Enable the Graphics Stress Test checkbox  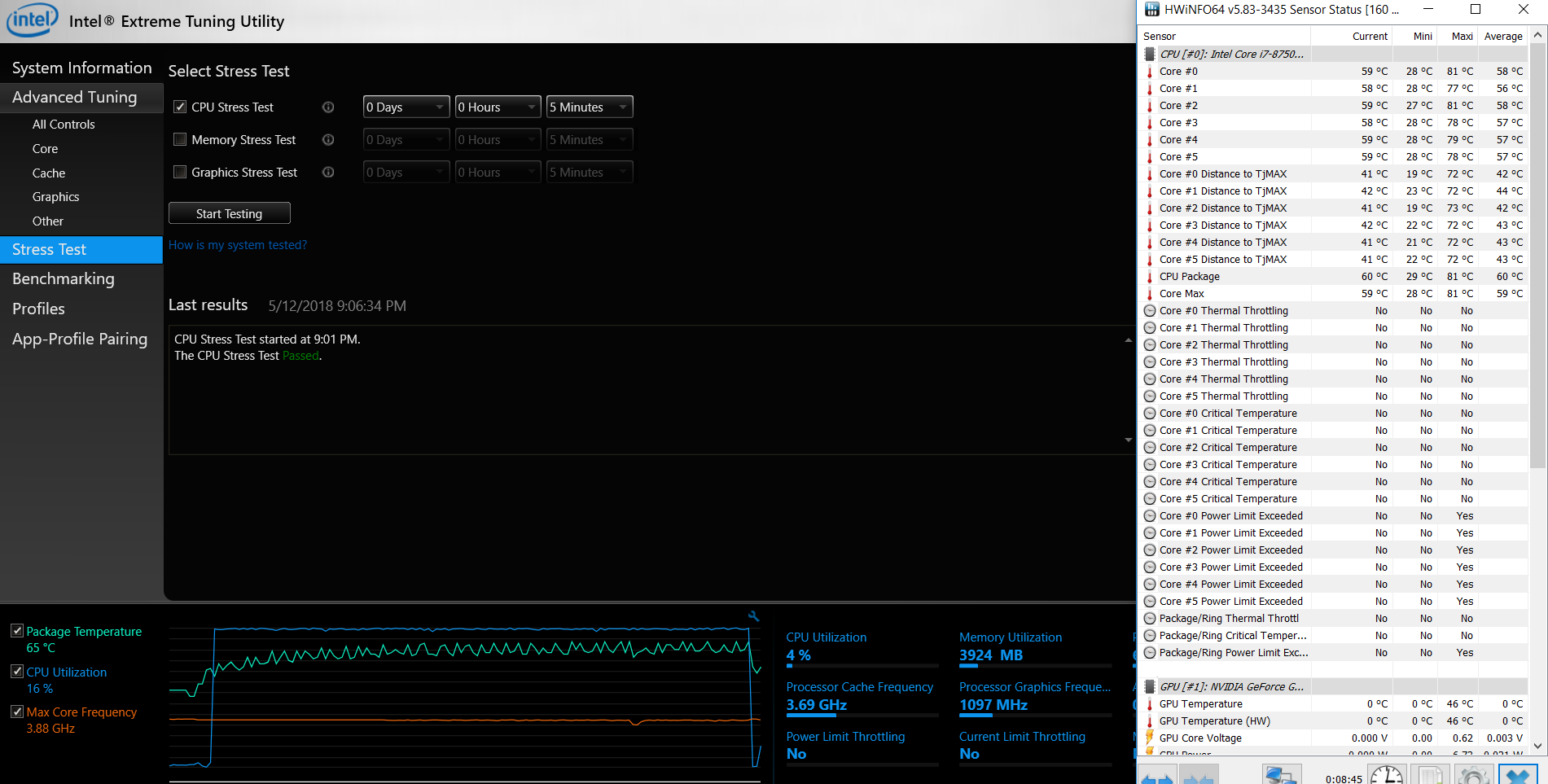(180, 173)
